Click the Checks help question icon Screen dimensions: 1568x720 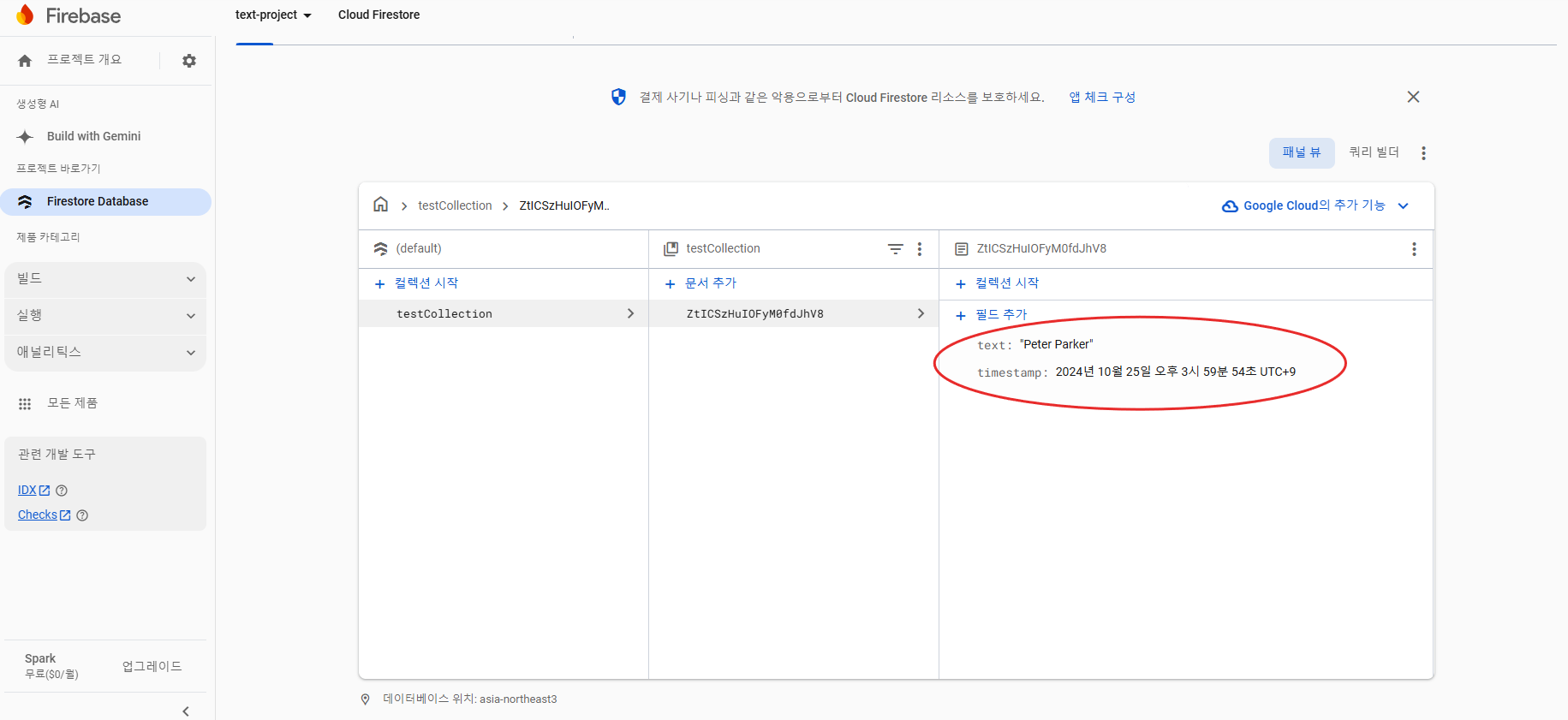tap(82, 515)
